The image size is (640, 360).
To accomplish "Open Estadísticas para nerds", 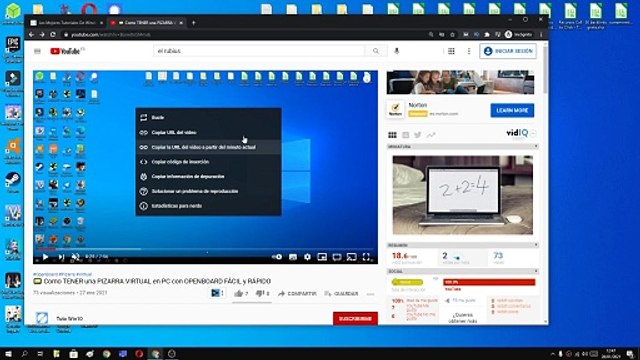I will click(x=208, y=206).
